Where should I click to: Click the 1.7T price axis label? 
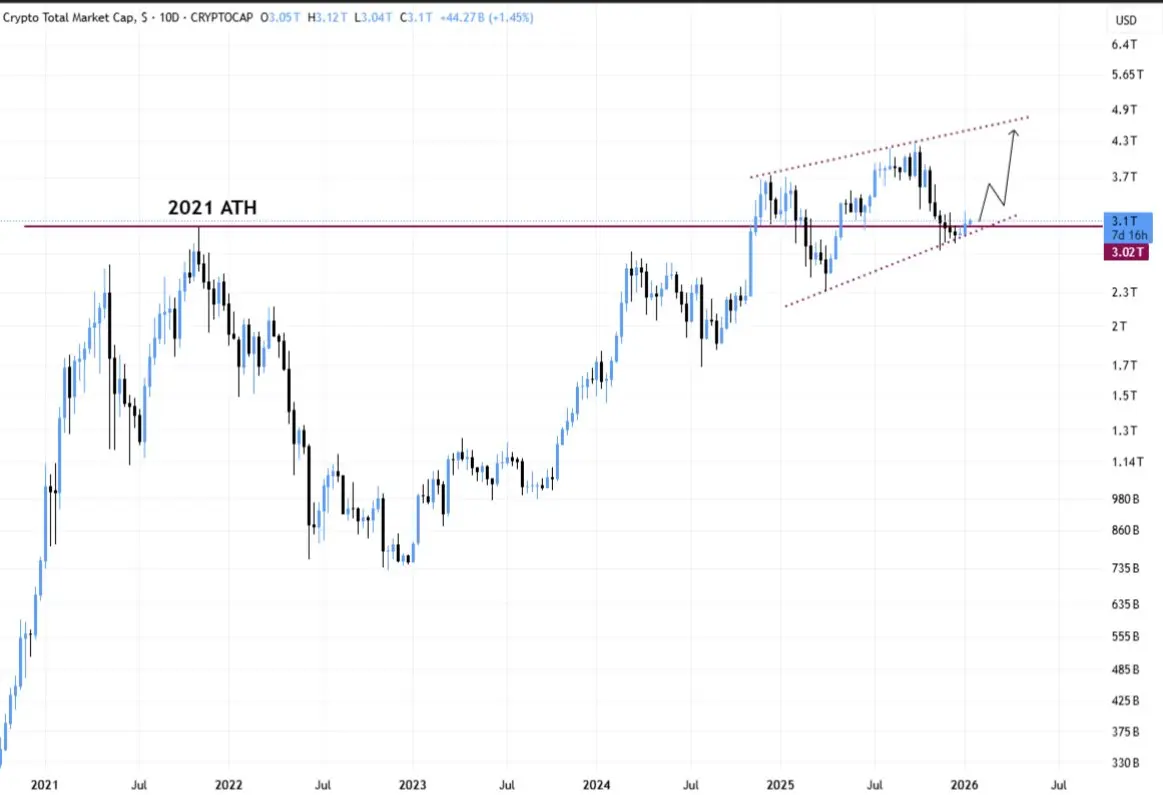pyautogui.click(x=1124, y=366)
